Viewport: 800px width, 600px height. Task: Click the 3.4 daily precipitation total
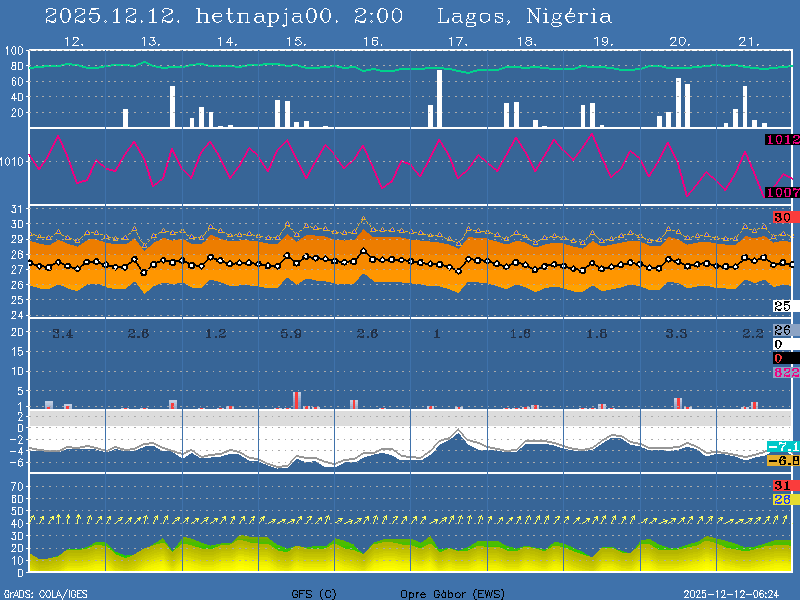[63, 333]
